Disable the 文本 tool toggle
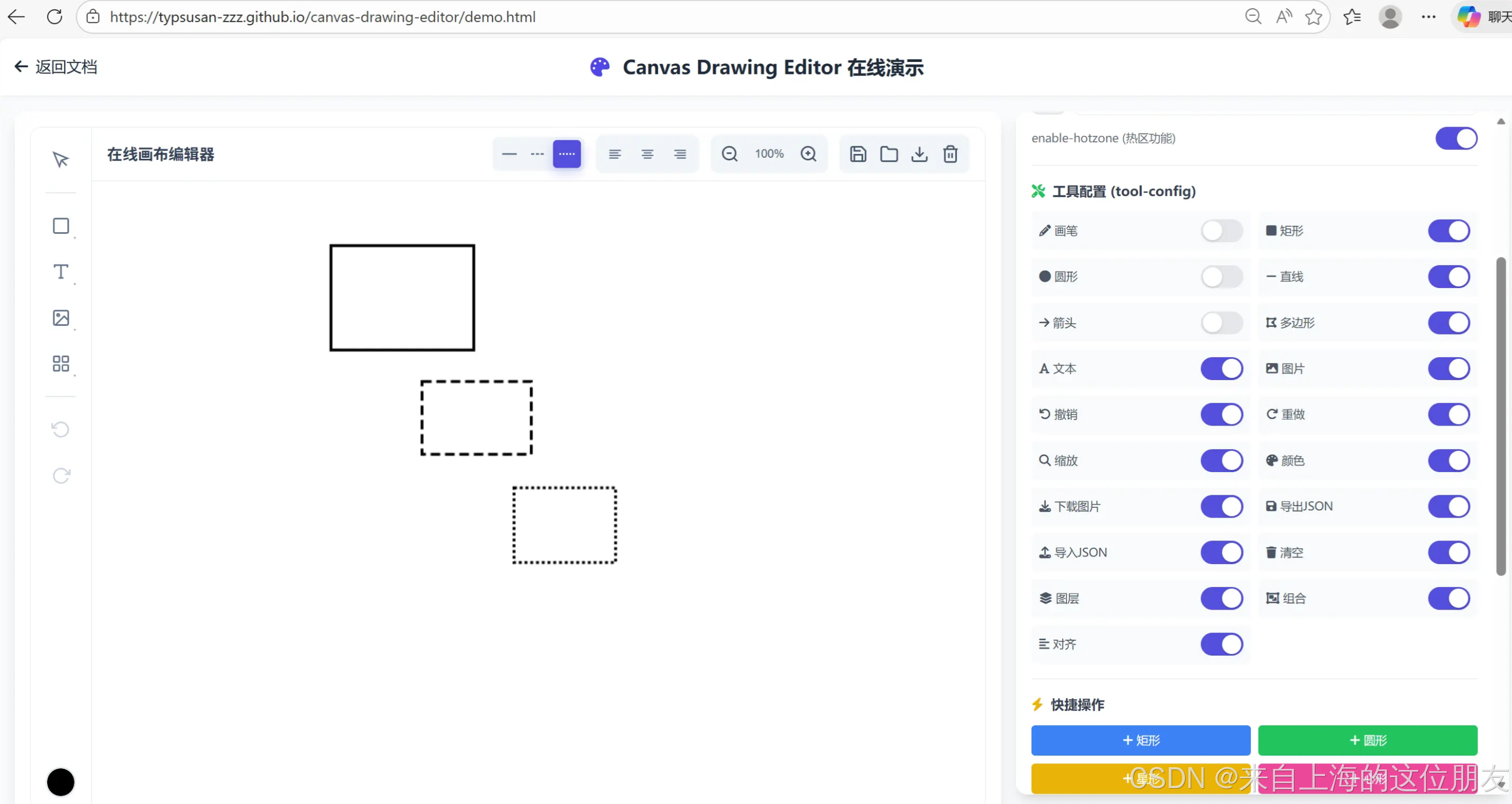 click(x=1222, y=368)
